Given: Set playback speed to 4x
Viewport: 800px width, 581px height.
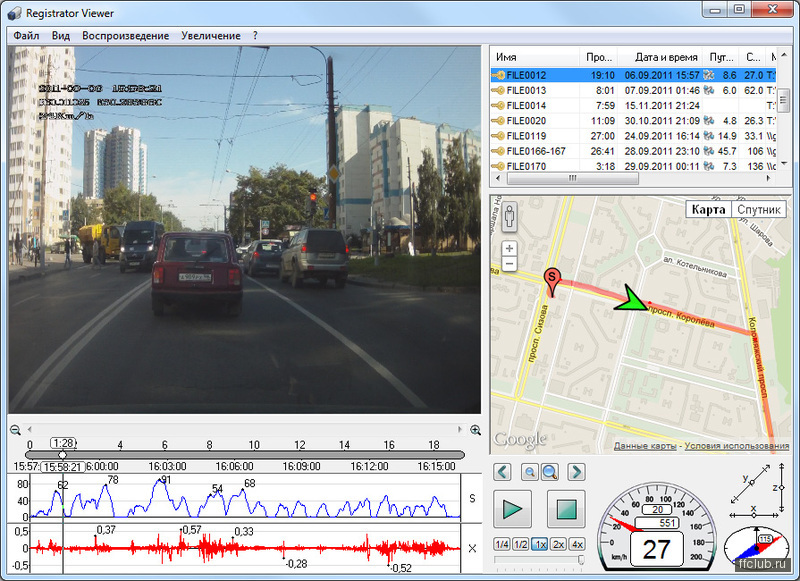Looking at the screenshot, I should click(x=577, y=544).
